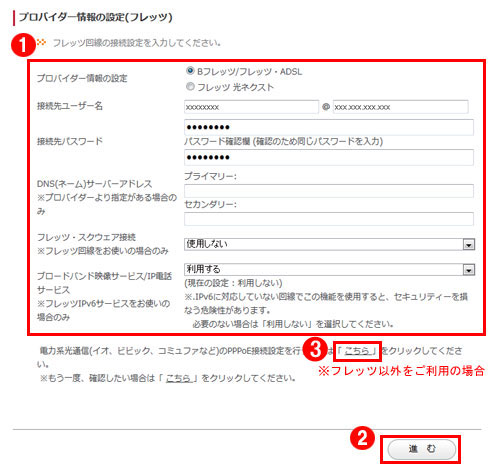Click the domain field after the @ sign
Image resolution: width=500 pixels, height=466 pixels.
[x=401, y=107]
